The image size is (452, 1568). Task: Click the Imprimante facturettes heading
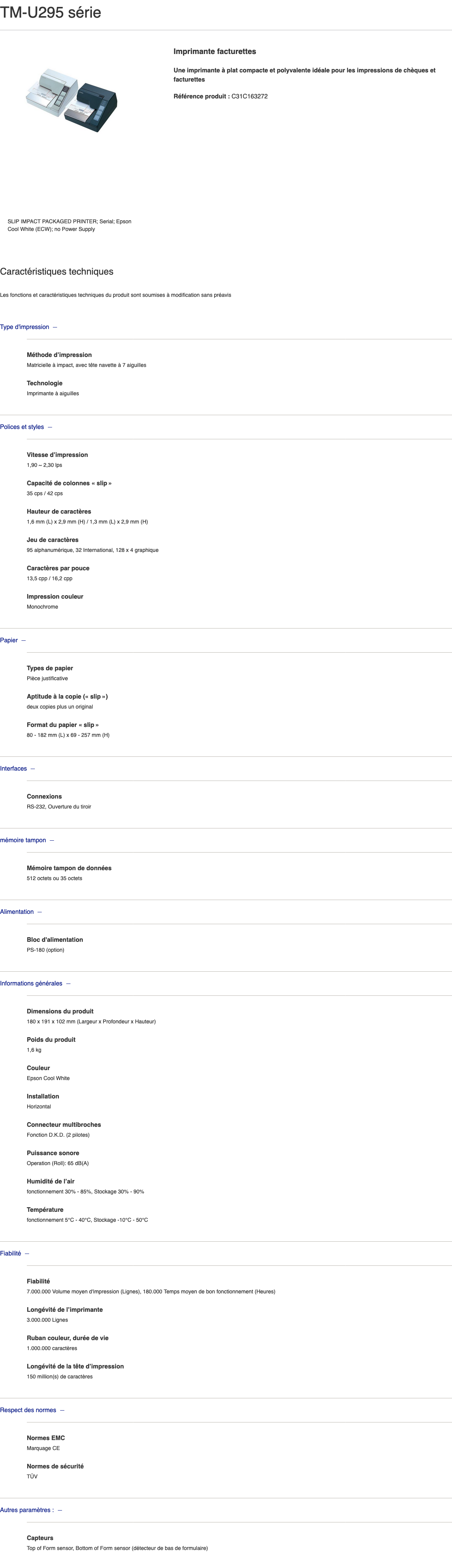(215, 52)
